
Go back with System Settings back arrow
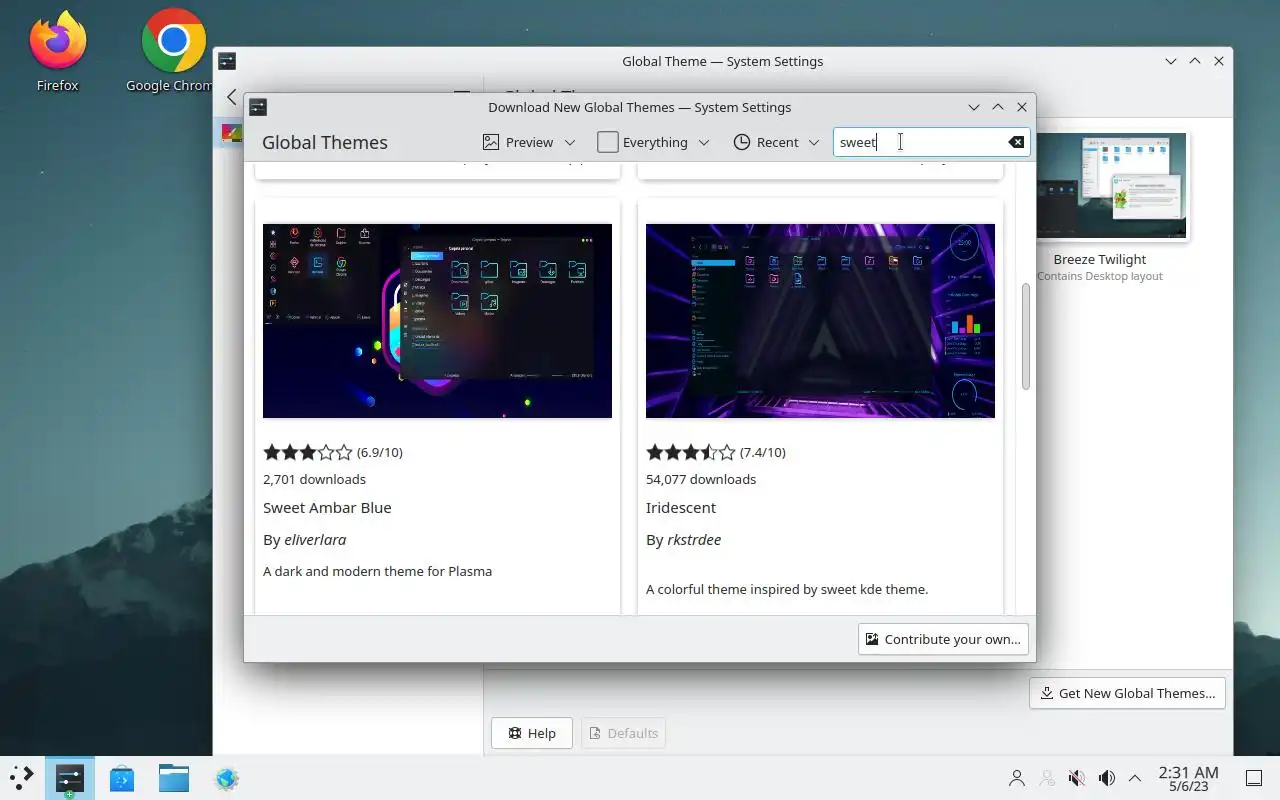click(x=232, y=97)
